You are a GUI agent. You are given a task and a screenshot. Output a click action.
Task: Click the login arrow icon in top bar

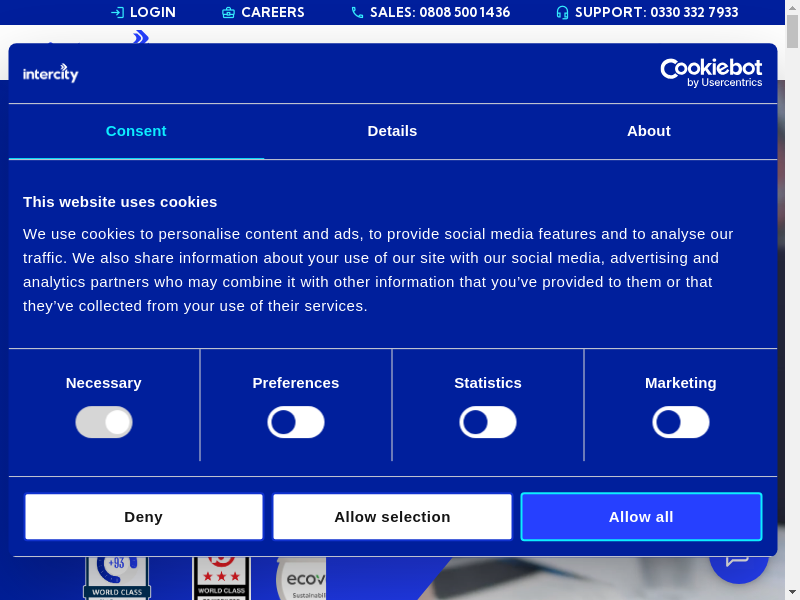pos(117,13)
